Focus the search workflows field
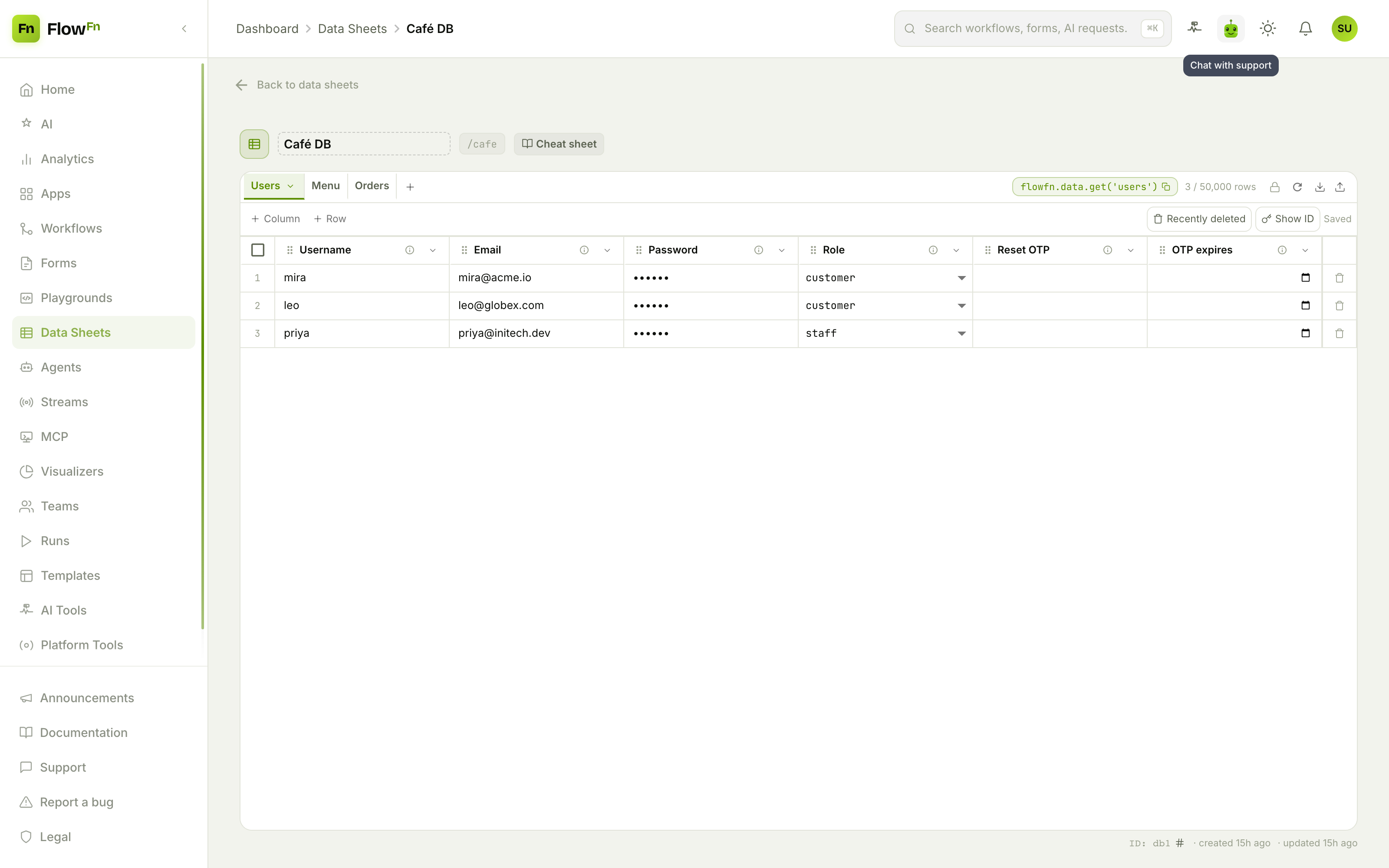 tap(1033, 29)
